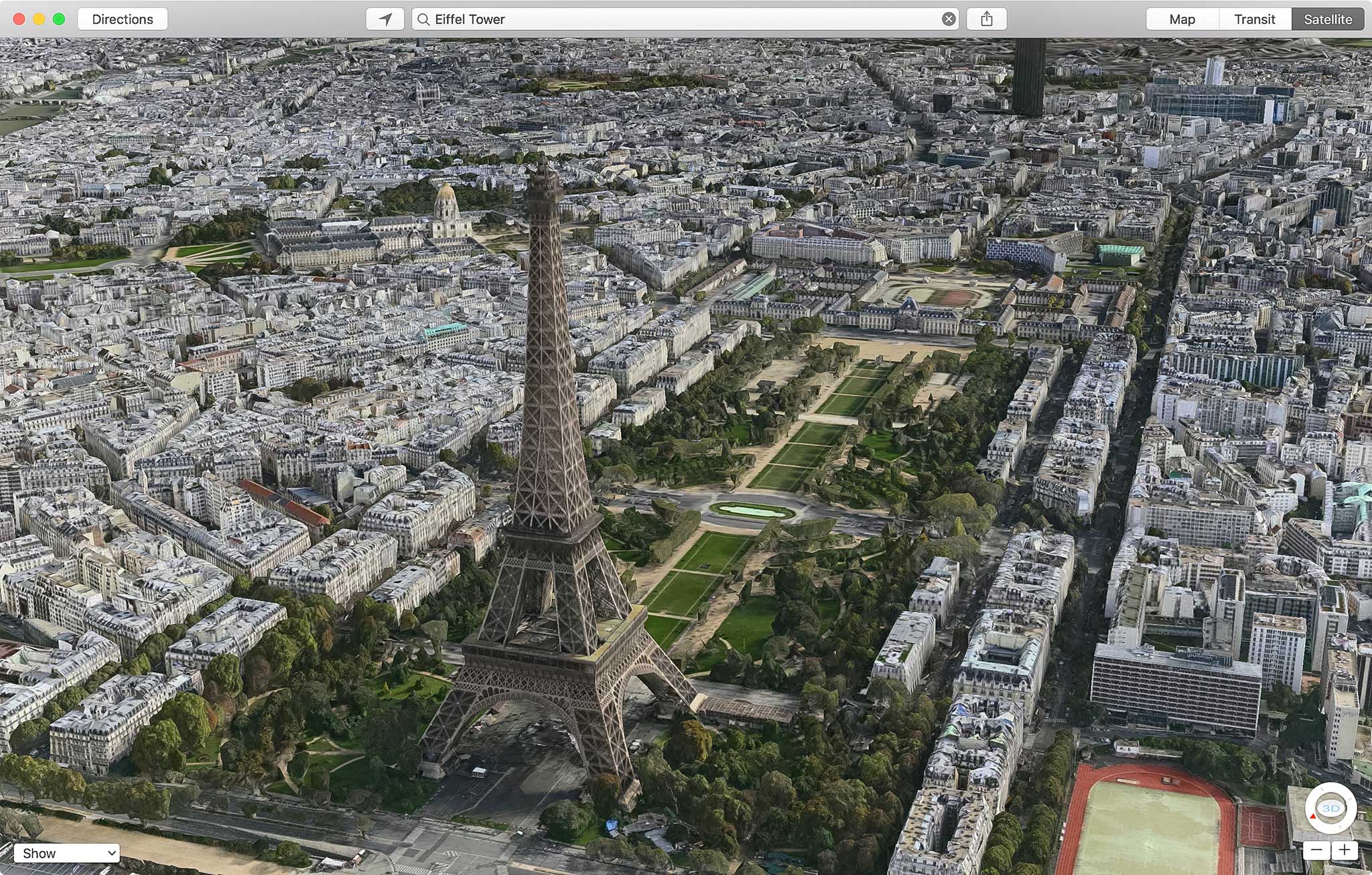The width and height of the screenshot is (1372, 875).
Task: Zoom out with the minus button
Action: (x=1316, y=851)
